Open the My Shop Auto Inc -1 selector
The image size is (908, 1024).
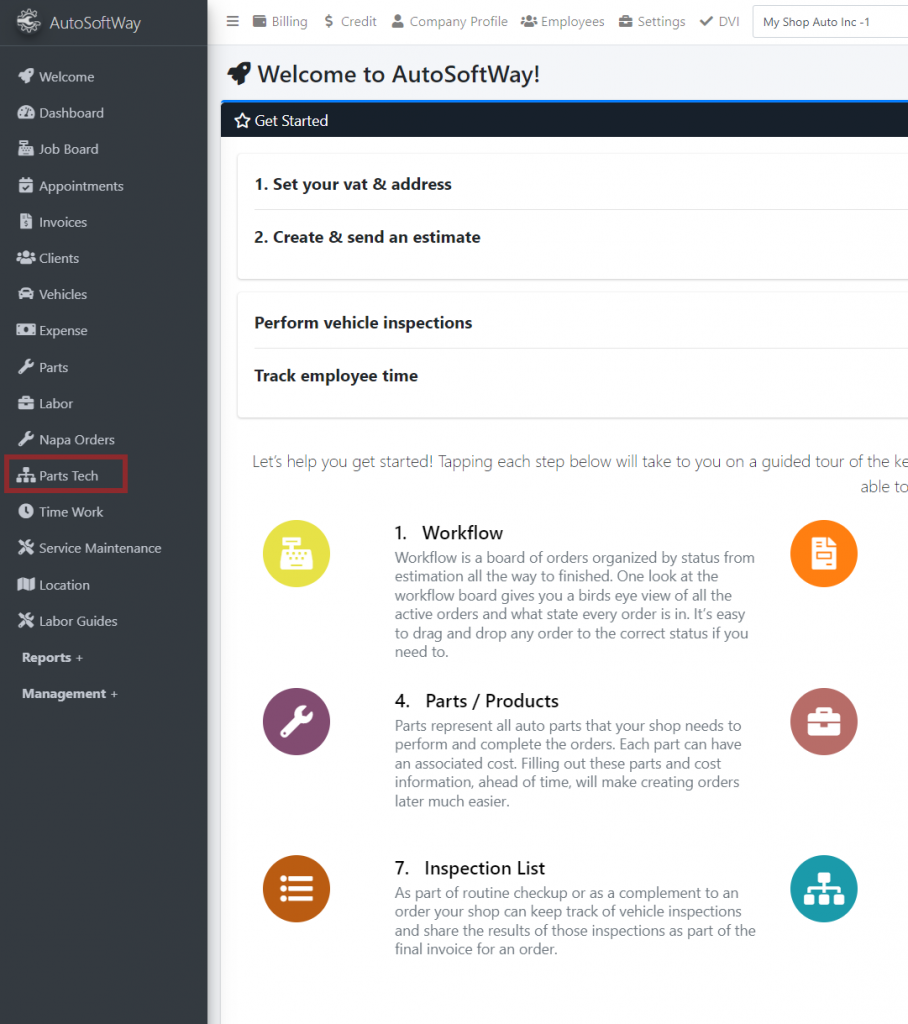[x=830, y=22]
